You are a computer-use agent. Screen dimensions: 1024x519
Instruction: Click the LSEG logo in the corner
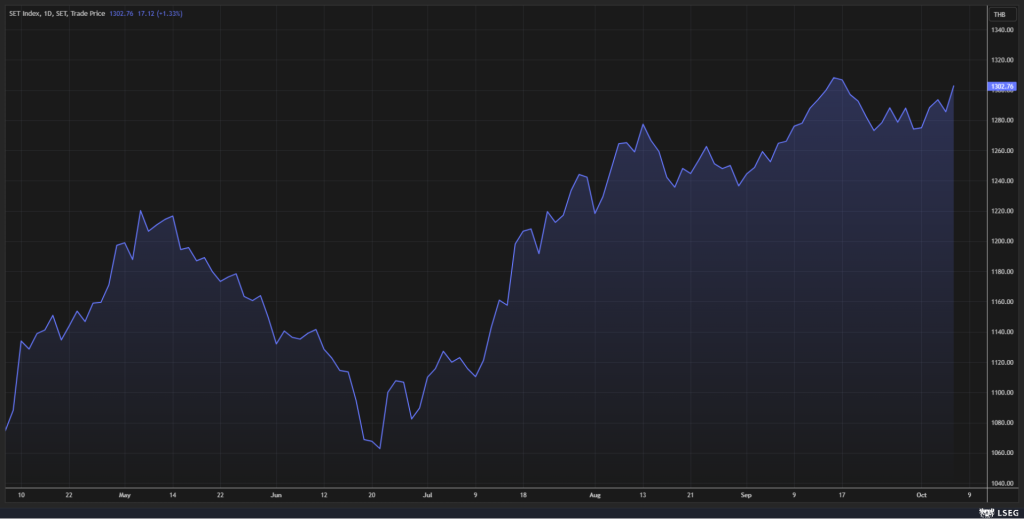(994, 511)
